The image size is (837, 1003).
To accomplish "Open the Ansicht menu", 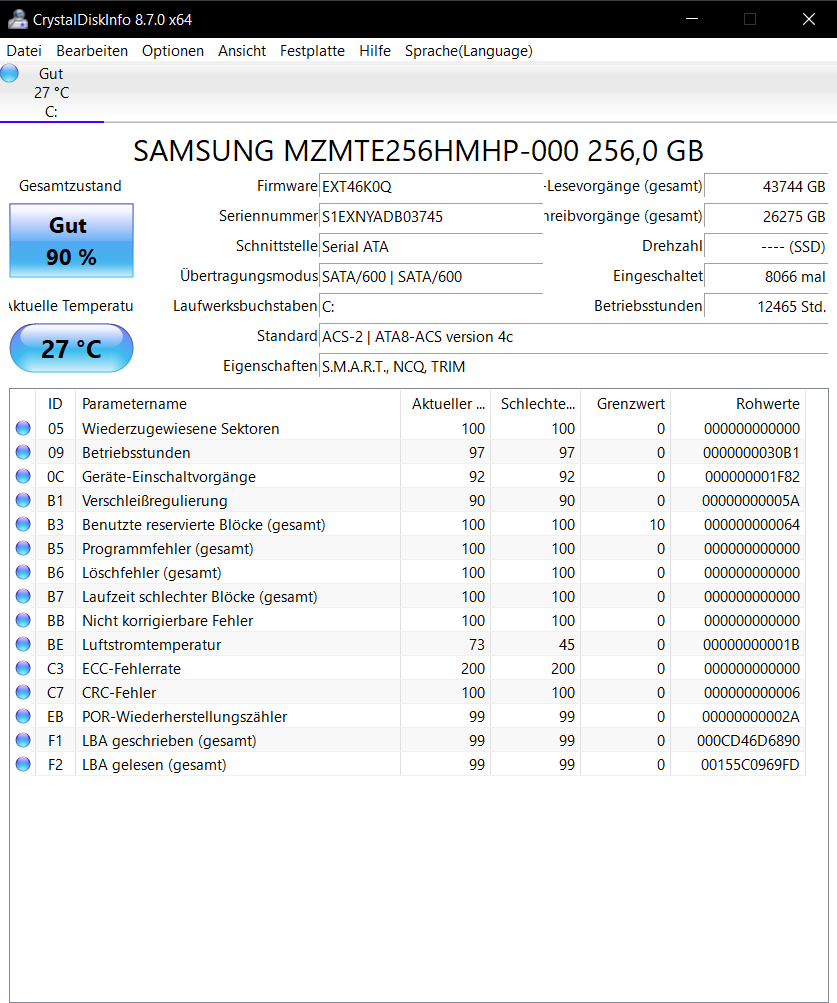I will [x=242, y=51].
